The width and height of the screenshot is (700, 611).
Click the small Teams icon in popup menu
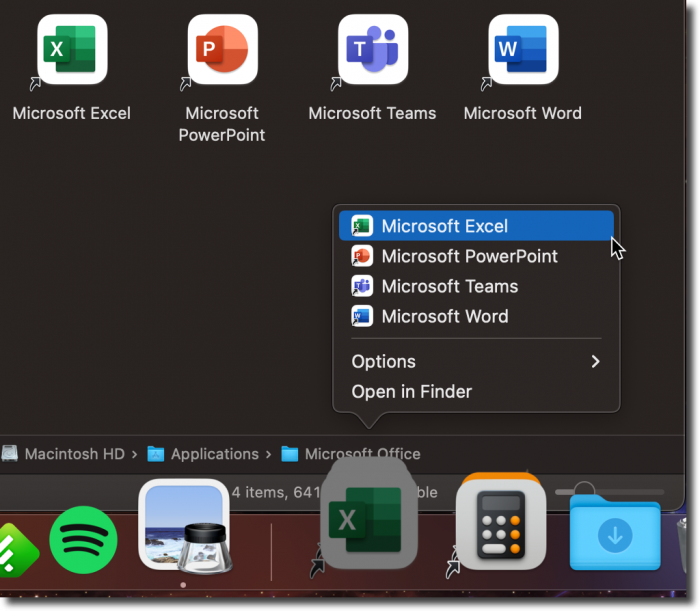coord(362,286)
